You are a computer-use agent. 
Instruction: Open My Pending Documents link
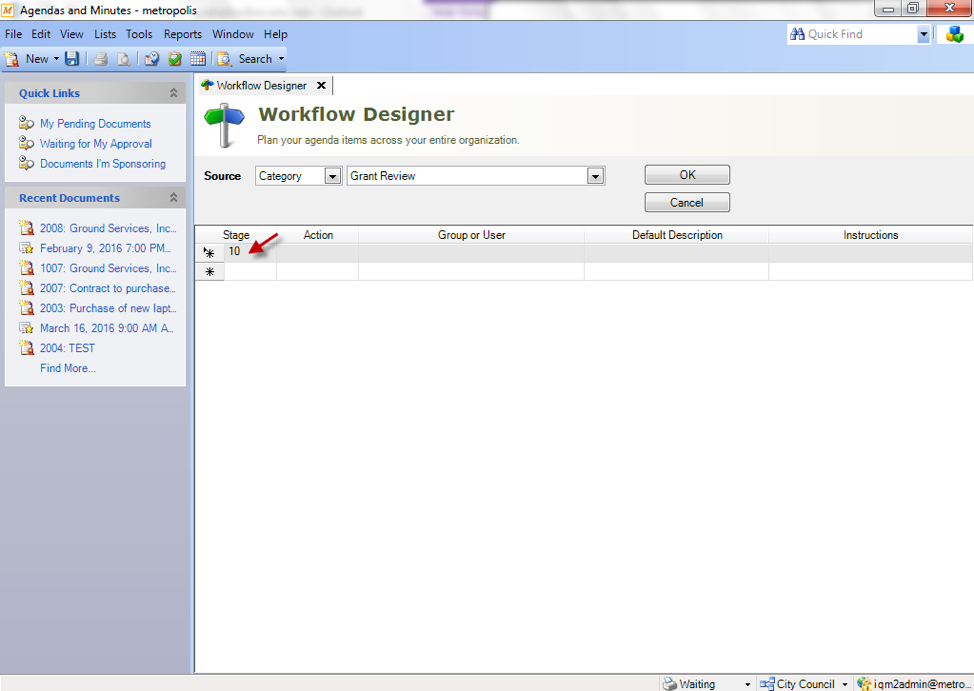tap(96, 124)
